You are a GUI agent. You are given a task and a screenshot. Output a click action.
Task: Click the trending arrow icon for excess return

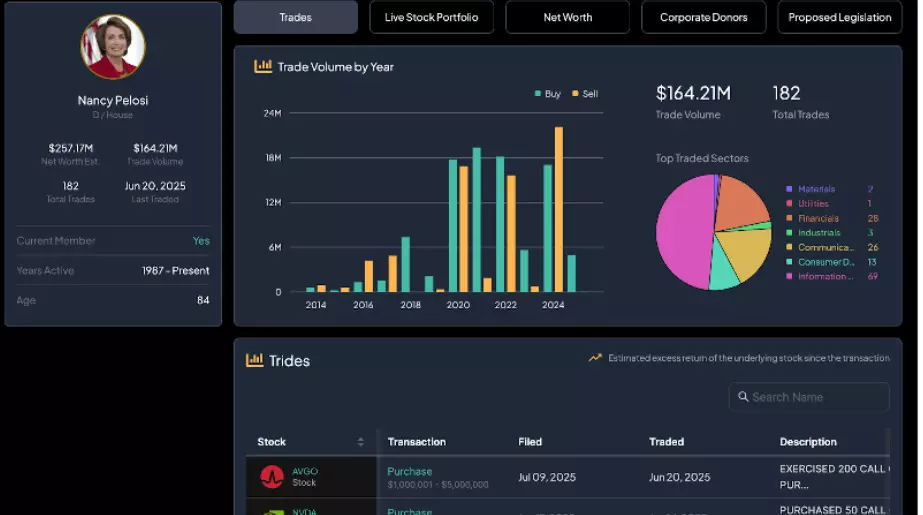(595, 358)
